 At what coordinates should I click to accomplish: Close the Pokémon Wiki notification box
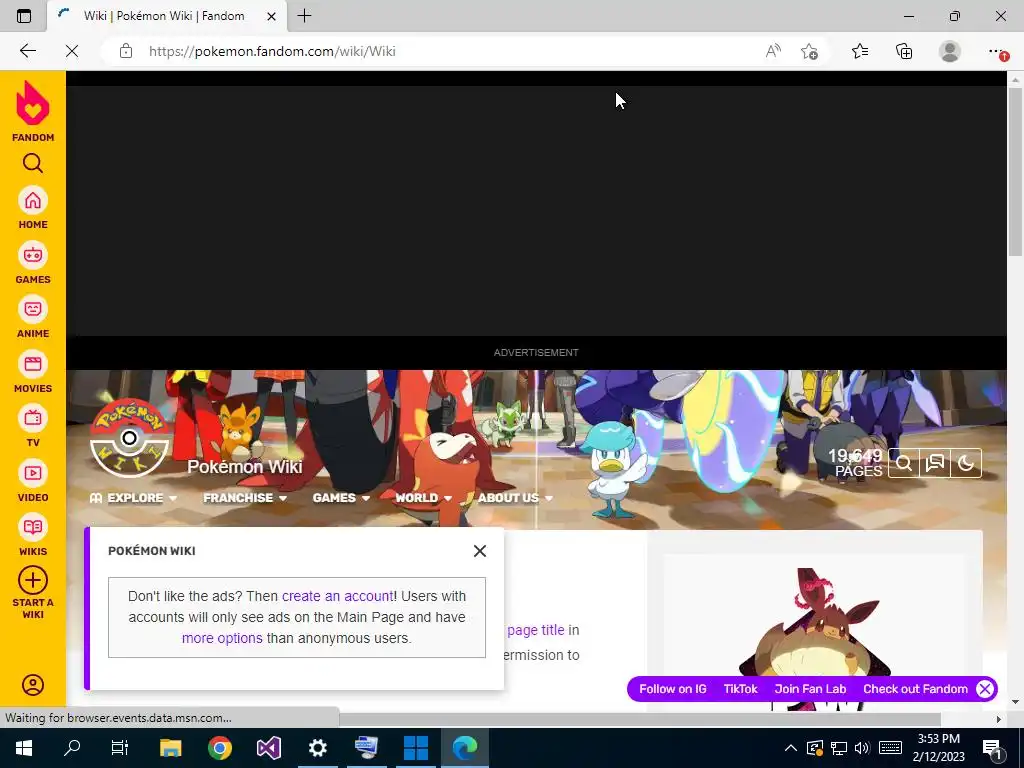point(480,551)
